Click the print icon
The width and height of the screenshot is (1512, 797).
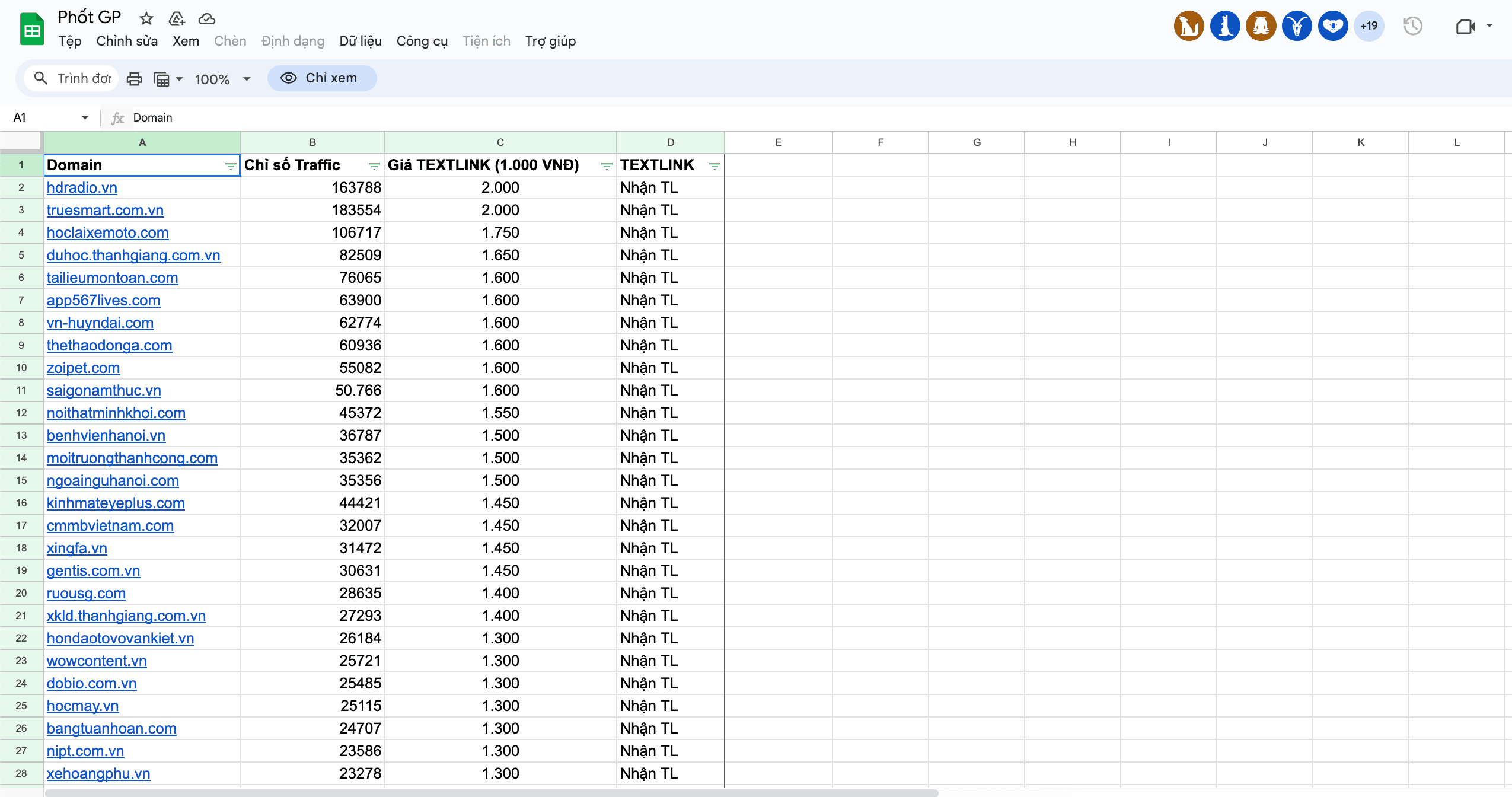pyautogui.click(x=135, y=79)
